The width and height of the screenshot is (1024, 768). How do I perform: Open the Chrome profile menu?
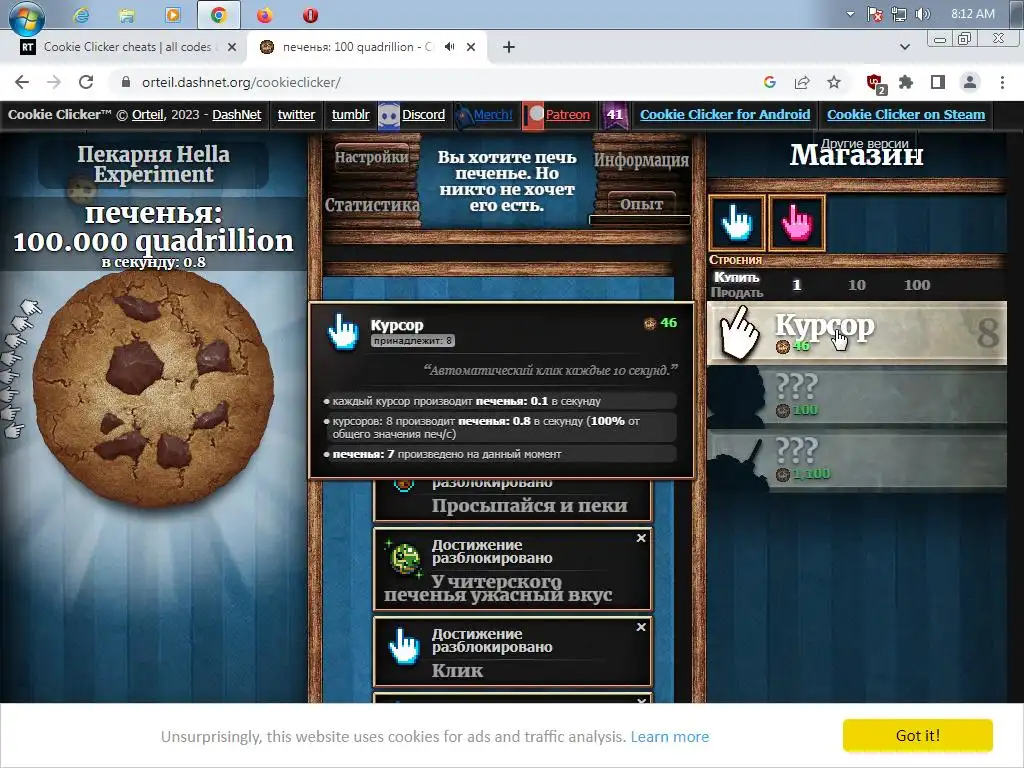(970, 82)
